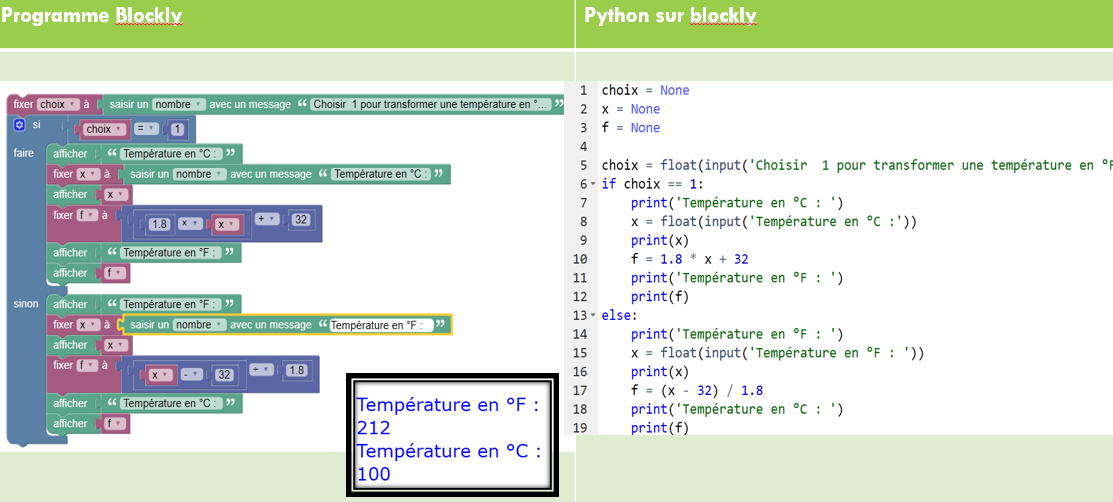Edit the highlighted 'Température en °F :' prompt text
This screenshot has height=502, width=1113.
coord(381,324)
